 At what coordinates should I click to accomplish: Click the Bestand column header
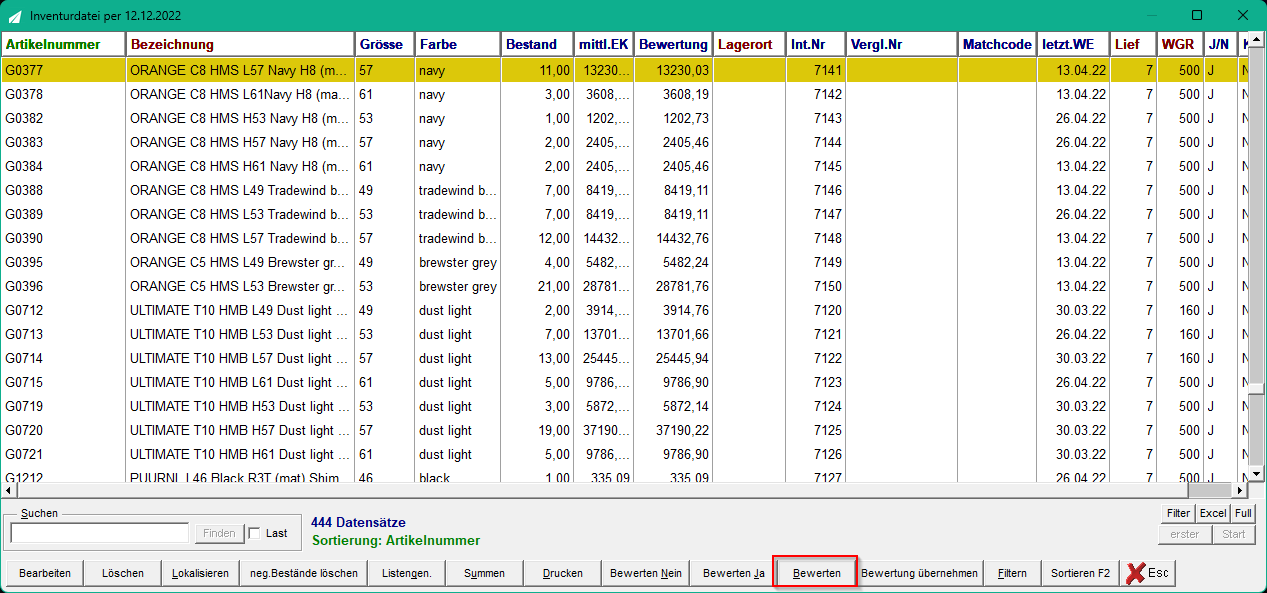537,45
